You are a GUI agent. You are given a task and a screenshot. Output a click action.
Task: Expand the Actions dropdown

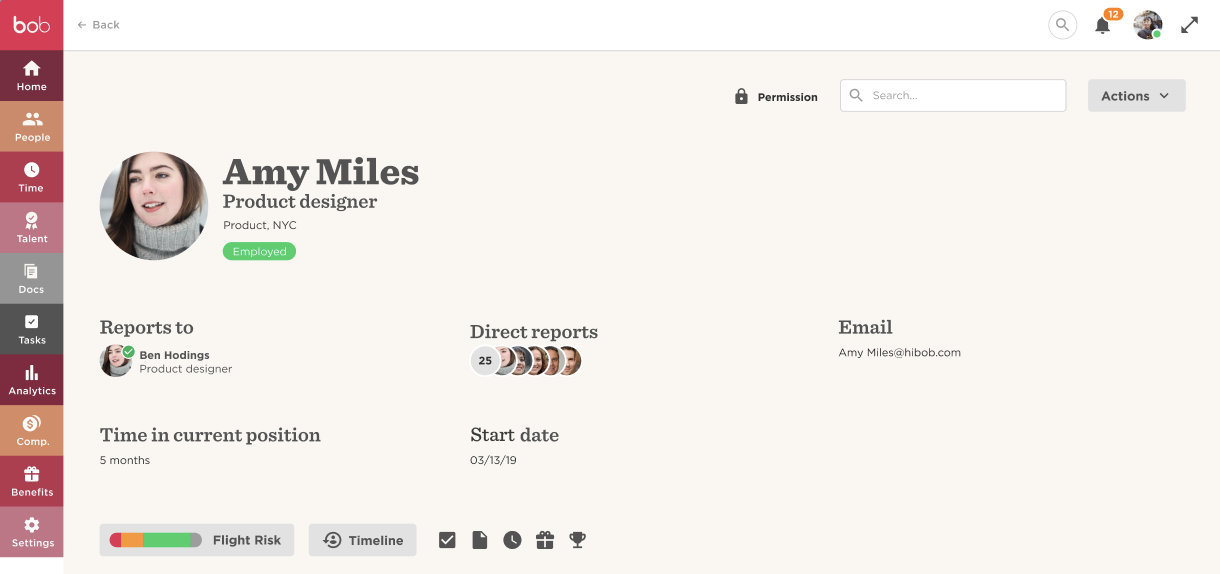tap(1136, 96)
